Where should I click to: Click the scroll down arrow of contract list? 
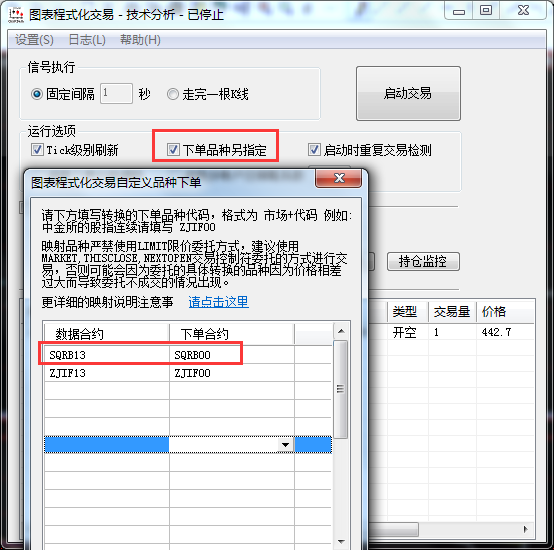(341, 542)
